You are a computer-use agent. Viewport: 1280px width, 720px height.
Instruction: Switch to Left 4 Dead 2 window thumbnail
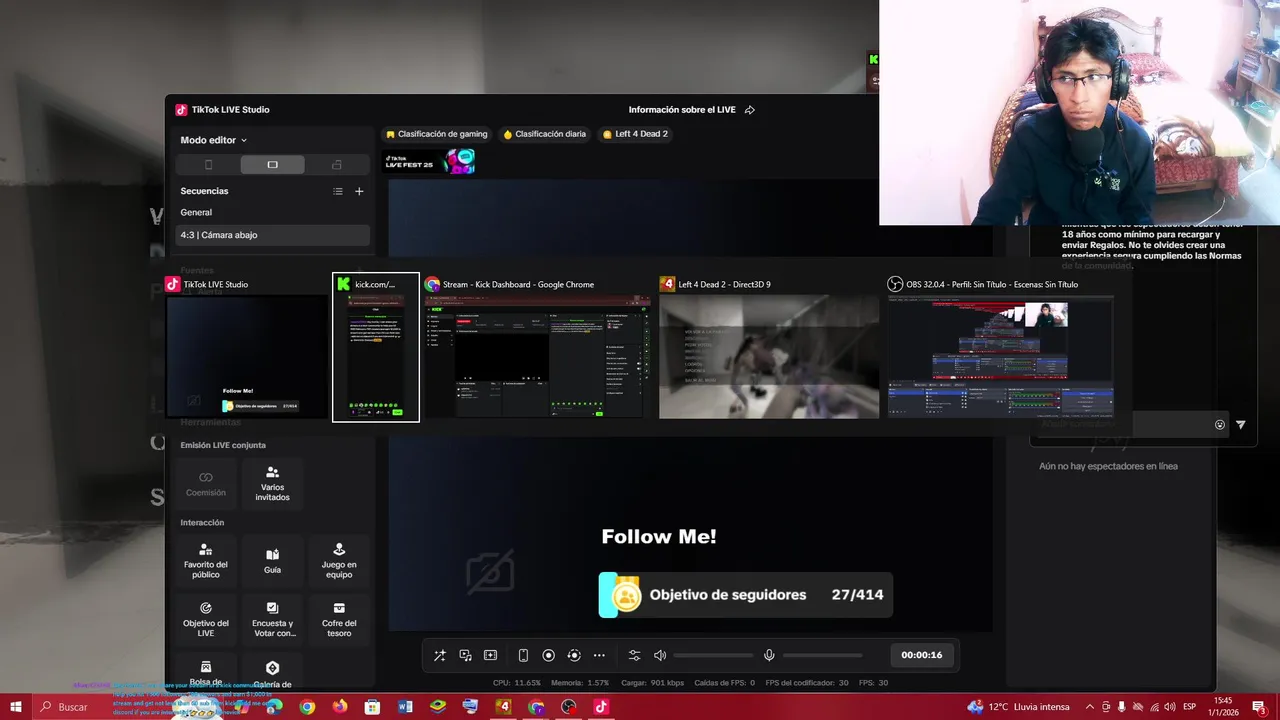point(769,346)
